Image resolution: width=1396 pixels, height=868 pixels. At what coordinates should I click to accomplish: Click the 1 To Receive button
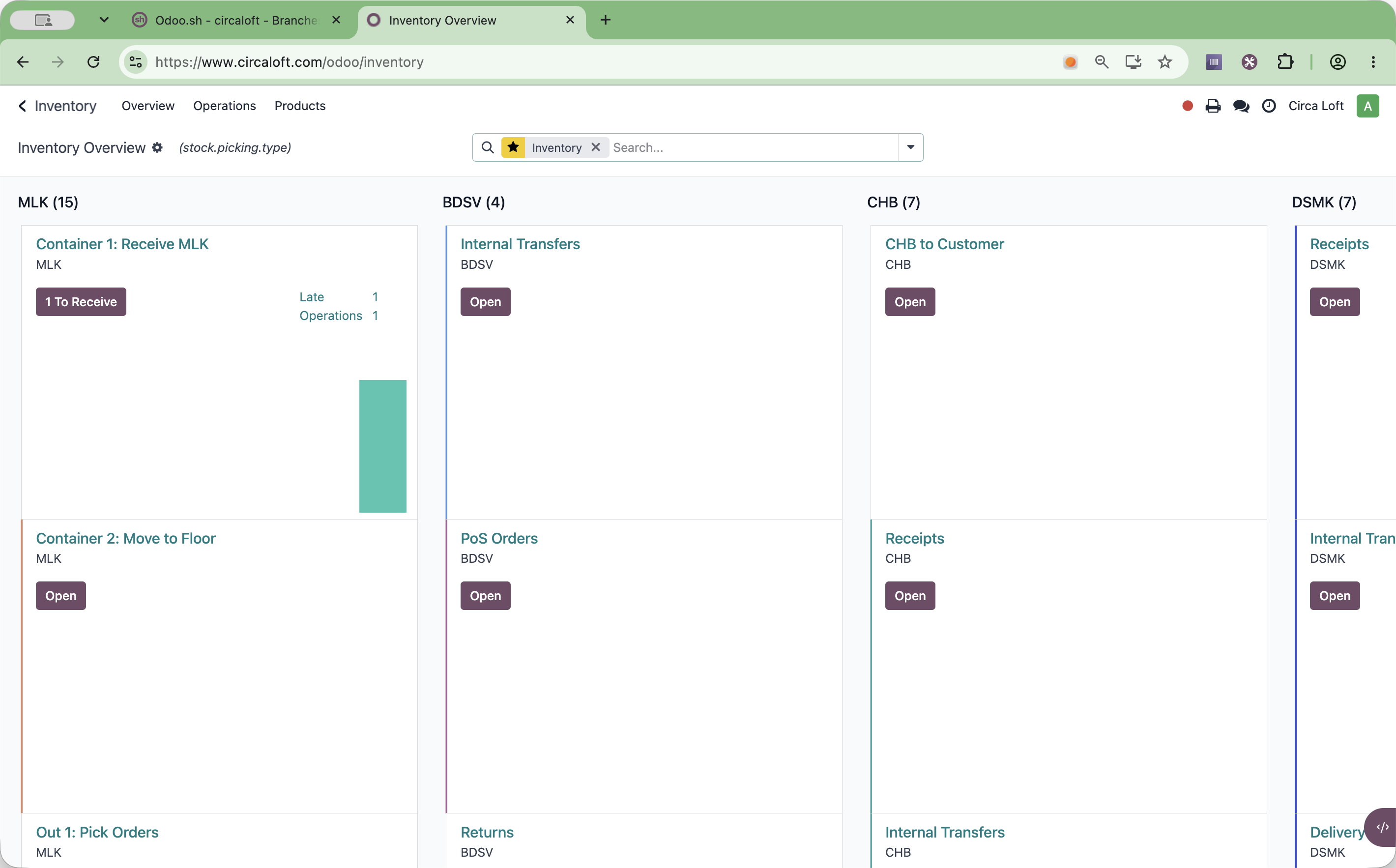pyautogui.click(x=81, y=302)
